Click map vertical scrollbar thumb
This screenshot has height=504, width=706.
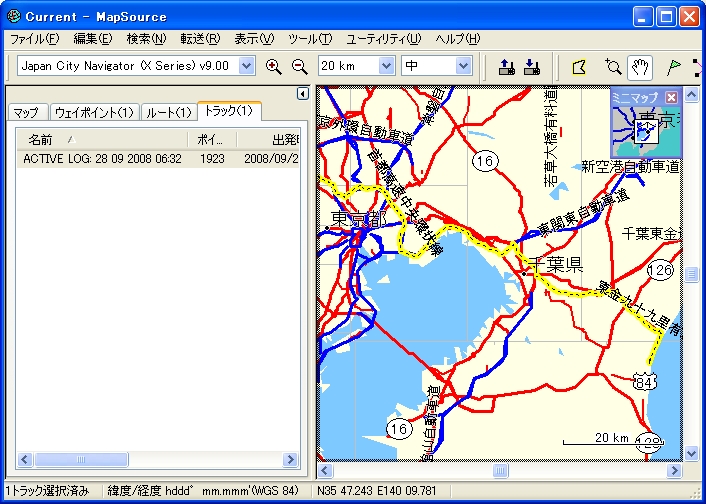click(x=692, y=274)
